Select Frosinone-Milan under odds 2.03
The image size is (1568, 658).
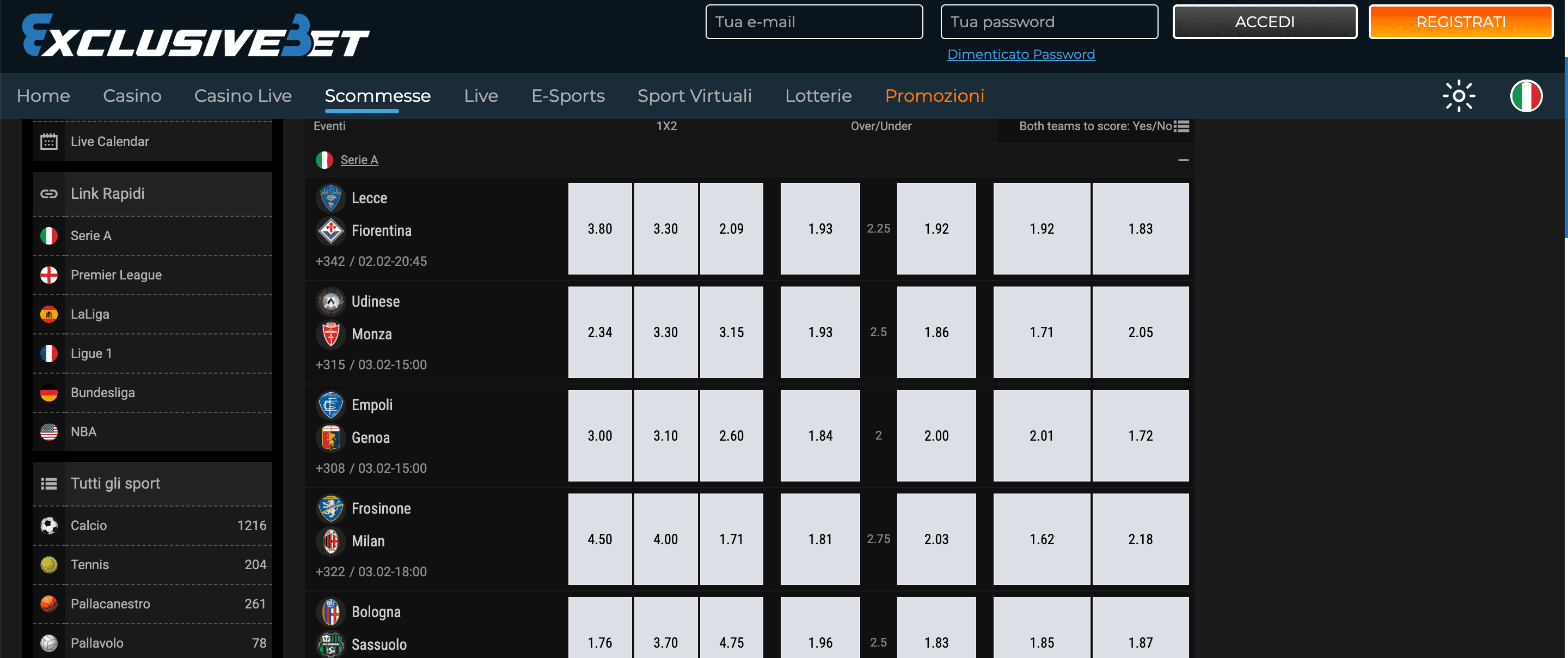click(x=936, y=540)
